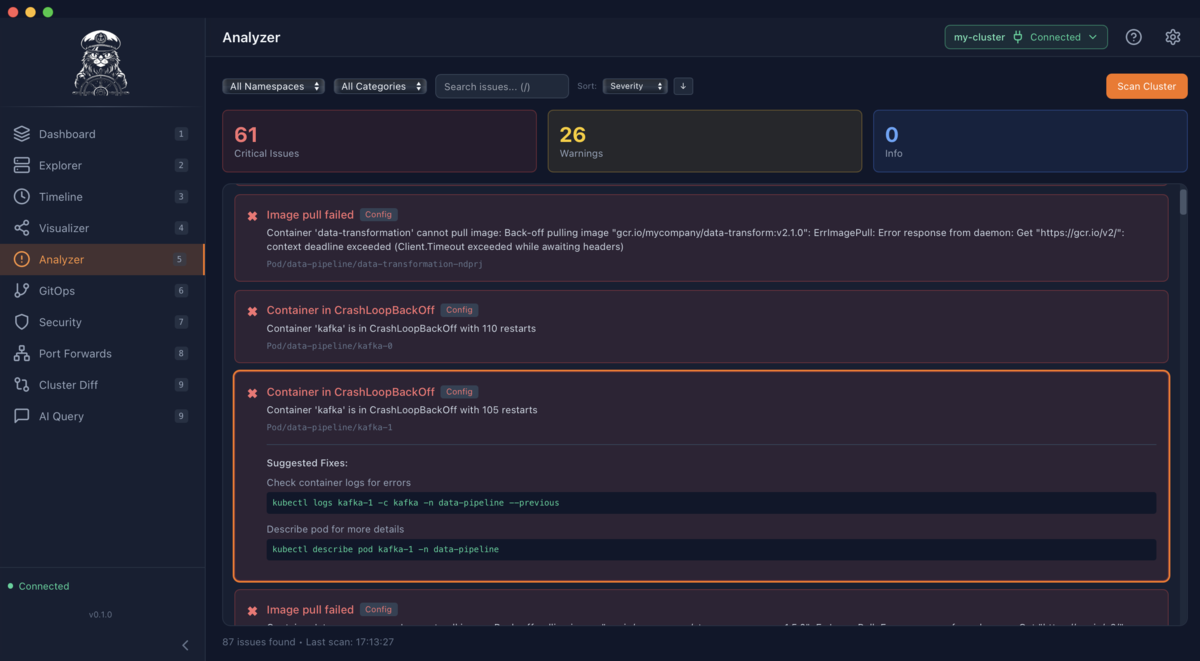This screenshot has height=661, width=1200.
Task: Toggle the sort direction arrow
Action: click(683, 86)
